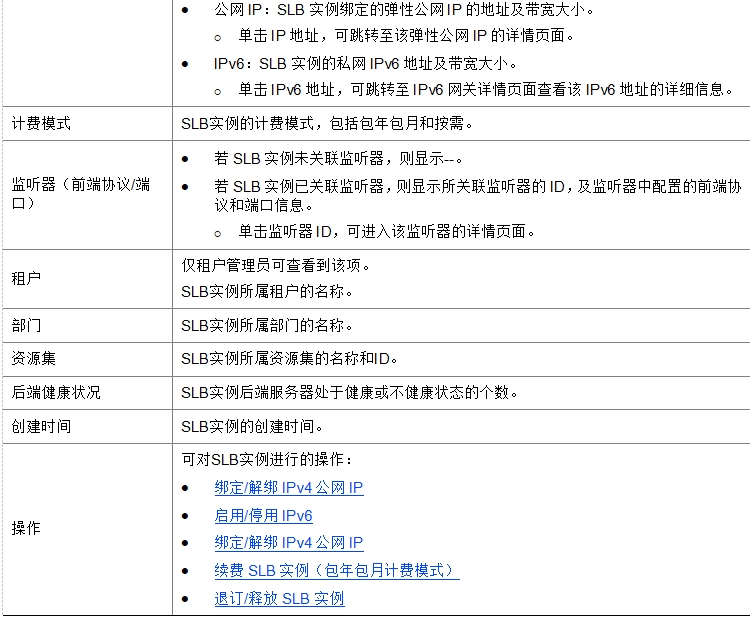
Task: Click text SLB实例的计费模式，包括包年包月和按需。
Action: click(327, 123)
